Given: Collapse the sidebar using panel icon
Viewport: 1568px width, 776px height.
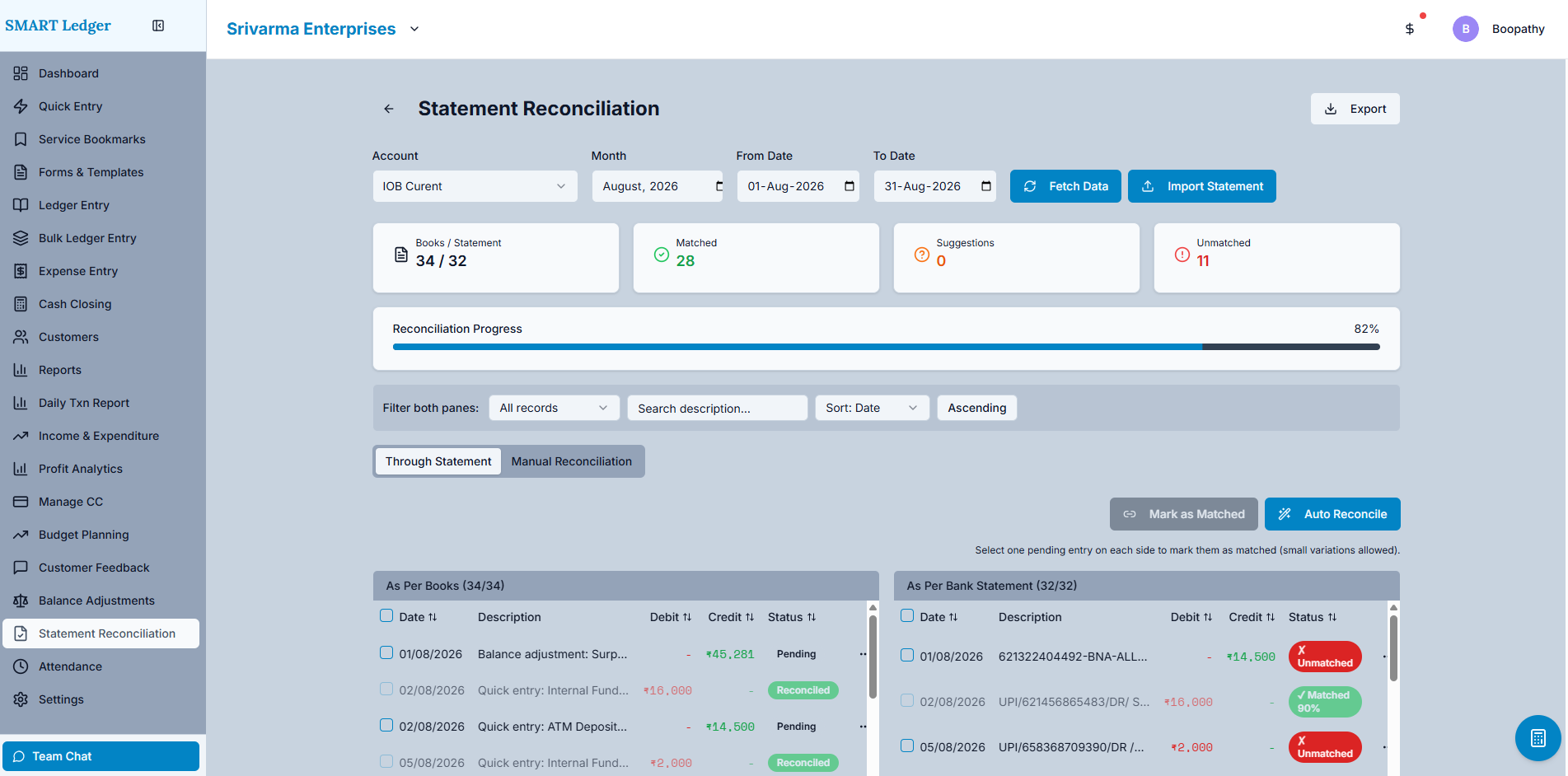Looking at the screenshot, I should pyautogui.click(x=158, y=26).
